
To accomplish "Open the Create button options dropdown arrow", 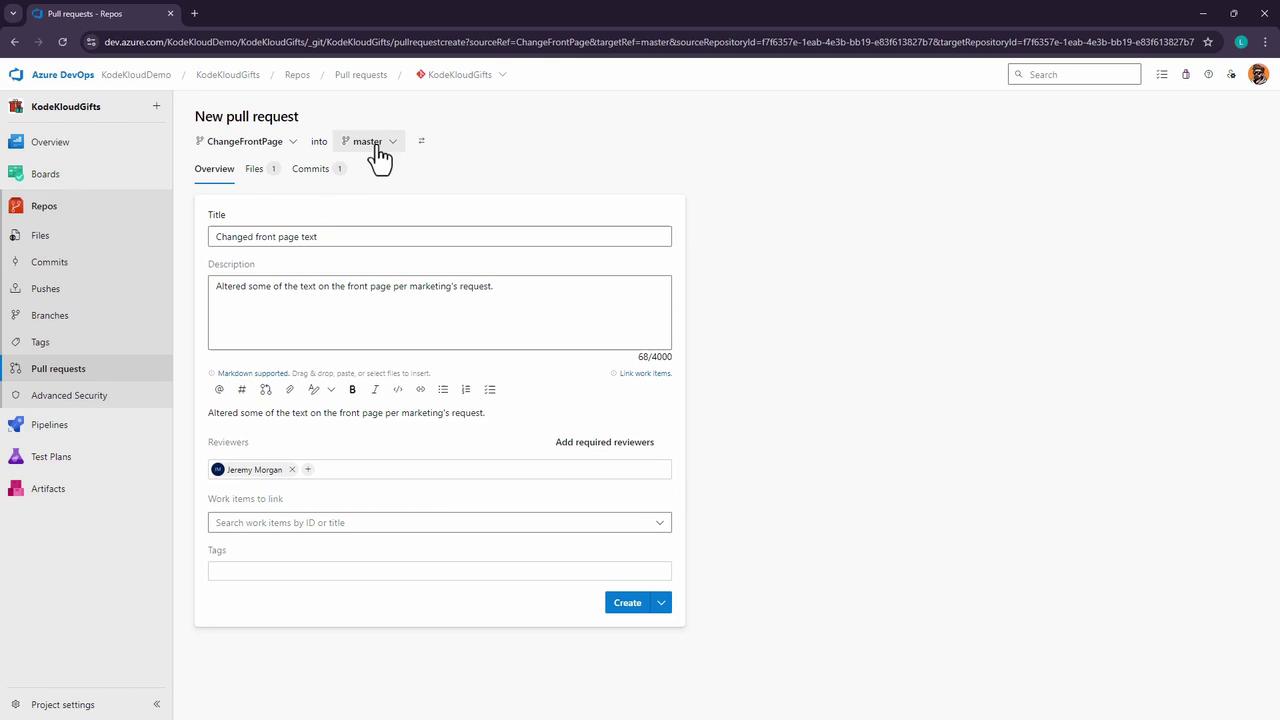I will 661,602.
